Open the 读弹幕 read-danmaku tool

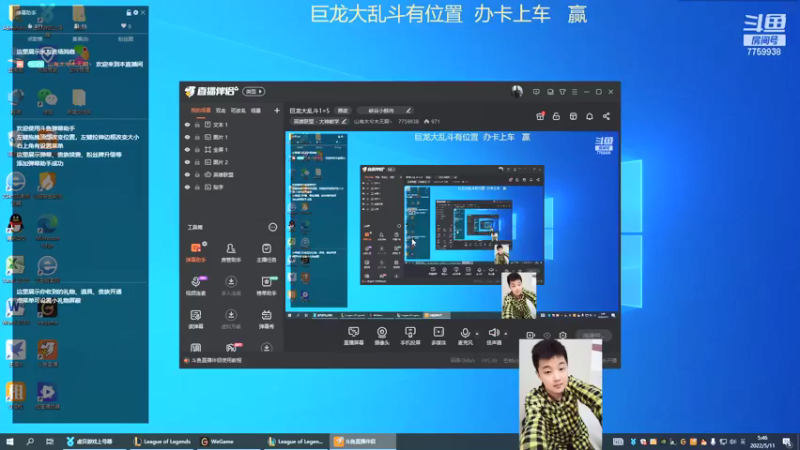click(196, 319)
